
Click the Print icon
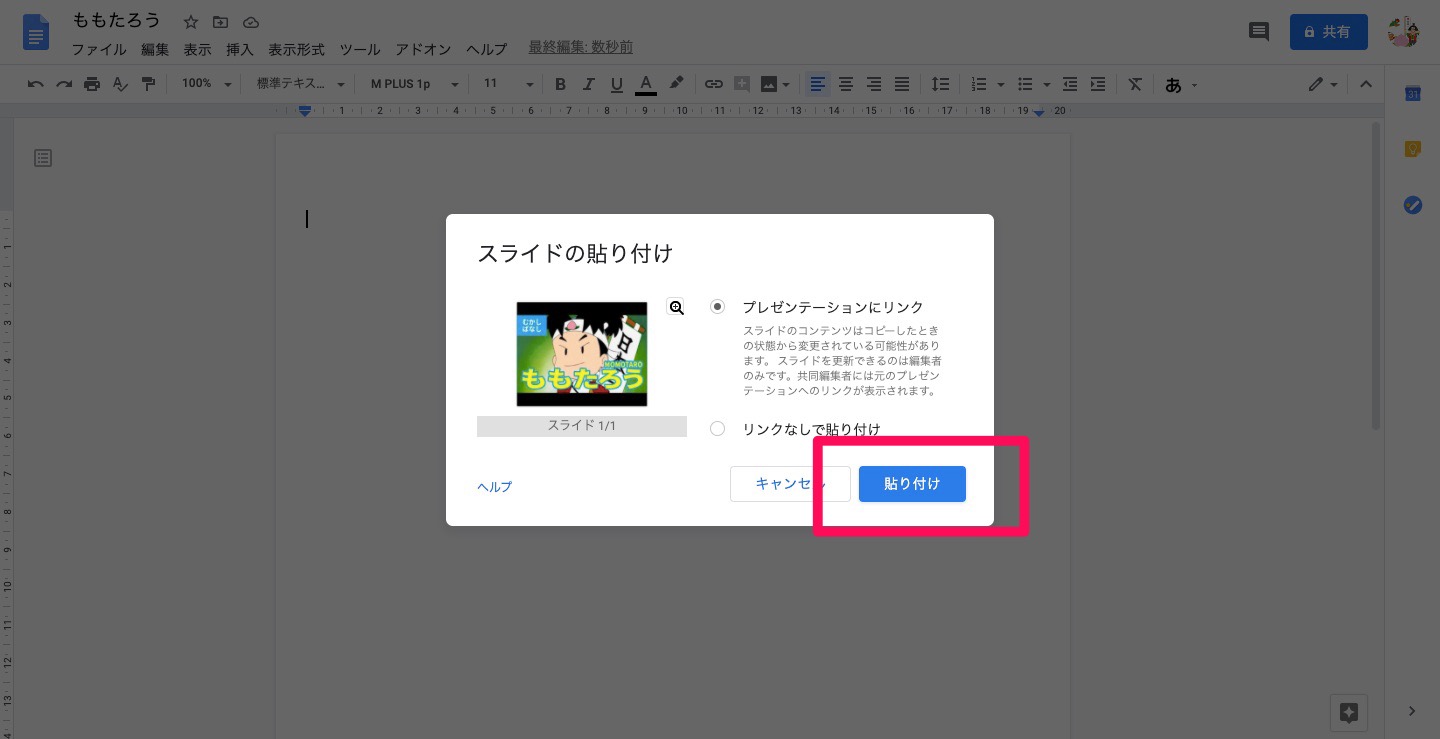pyautogui.click(x=92, y=84)
